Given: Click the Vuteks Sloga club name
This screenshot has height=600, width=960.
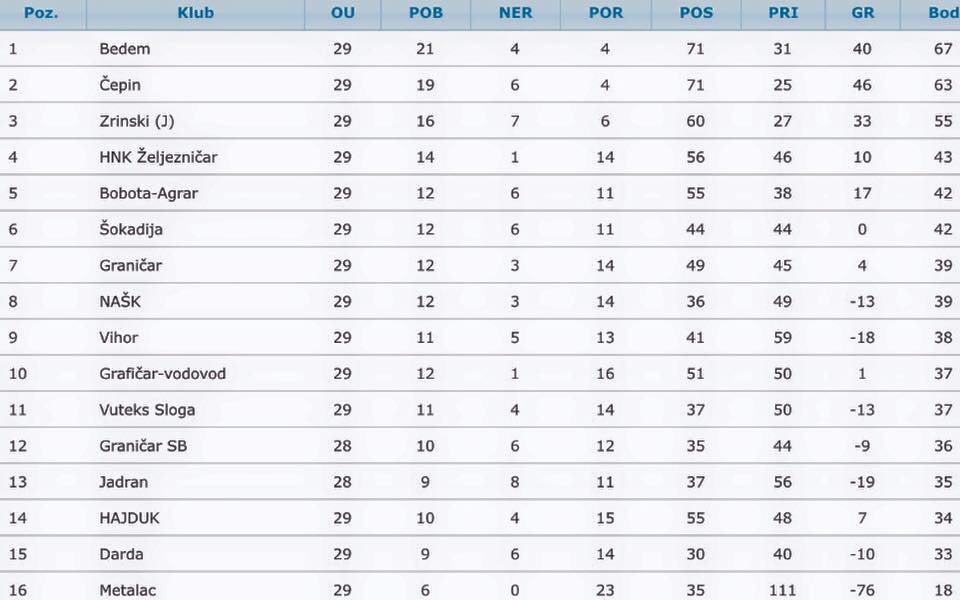Looking at the screenshot, I should pos(147,410).
